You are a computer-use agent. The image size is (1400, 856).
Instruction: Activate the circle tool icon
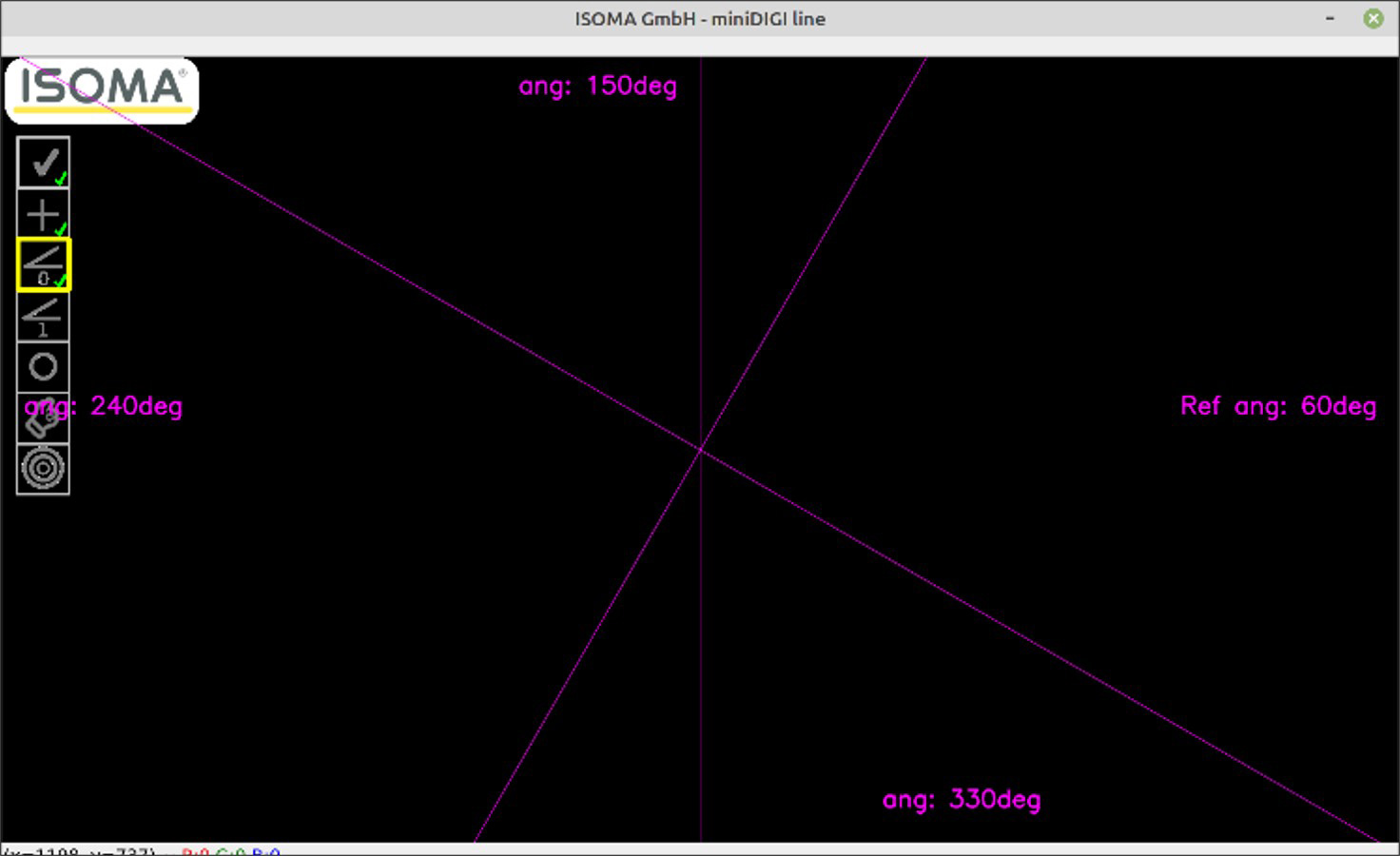point(43,367)
